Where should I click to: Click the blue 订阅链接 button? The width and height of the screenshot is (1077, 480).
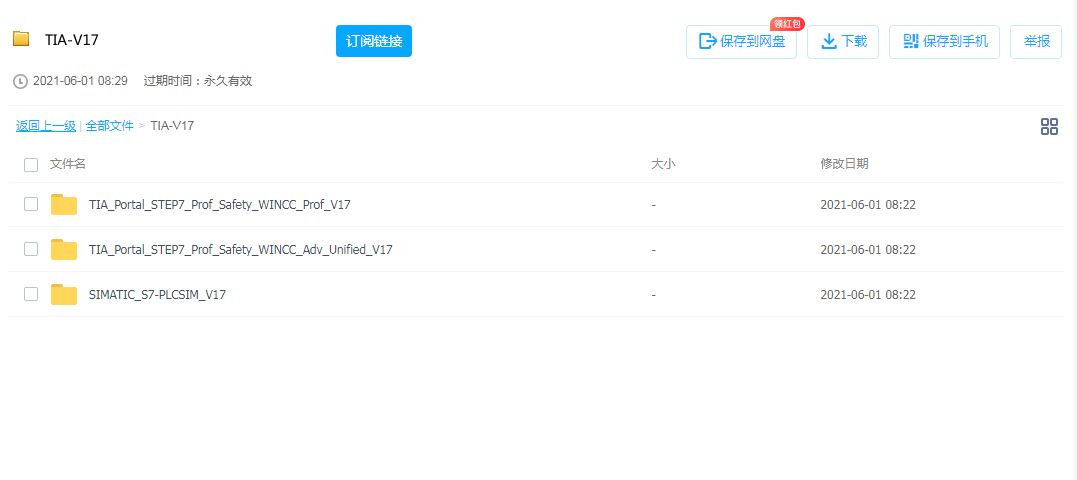coord(373,41)
